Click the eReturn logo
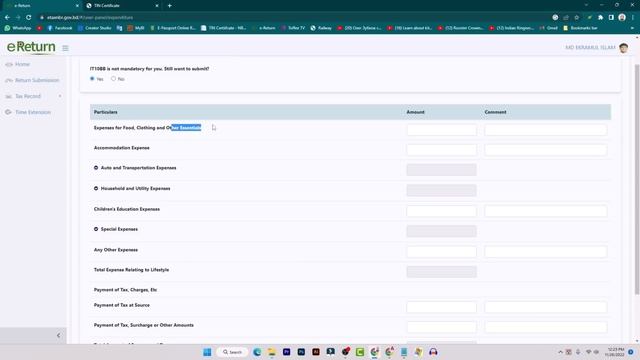 point(31,47)
